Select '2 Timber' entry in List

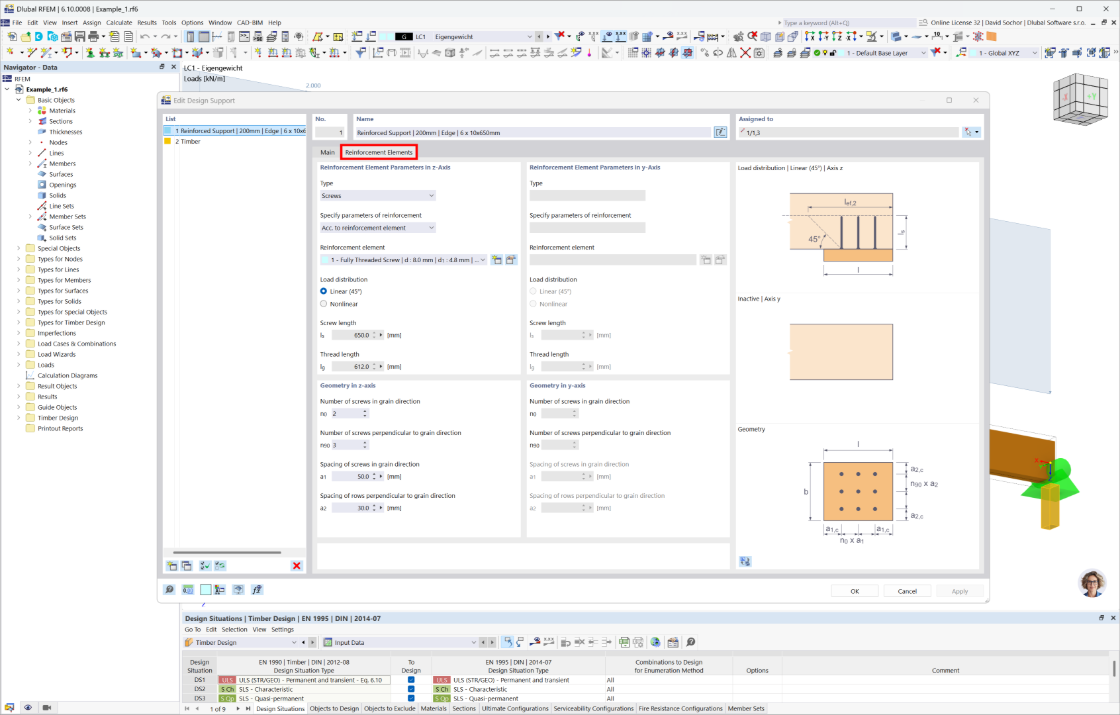[234, 141]
